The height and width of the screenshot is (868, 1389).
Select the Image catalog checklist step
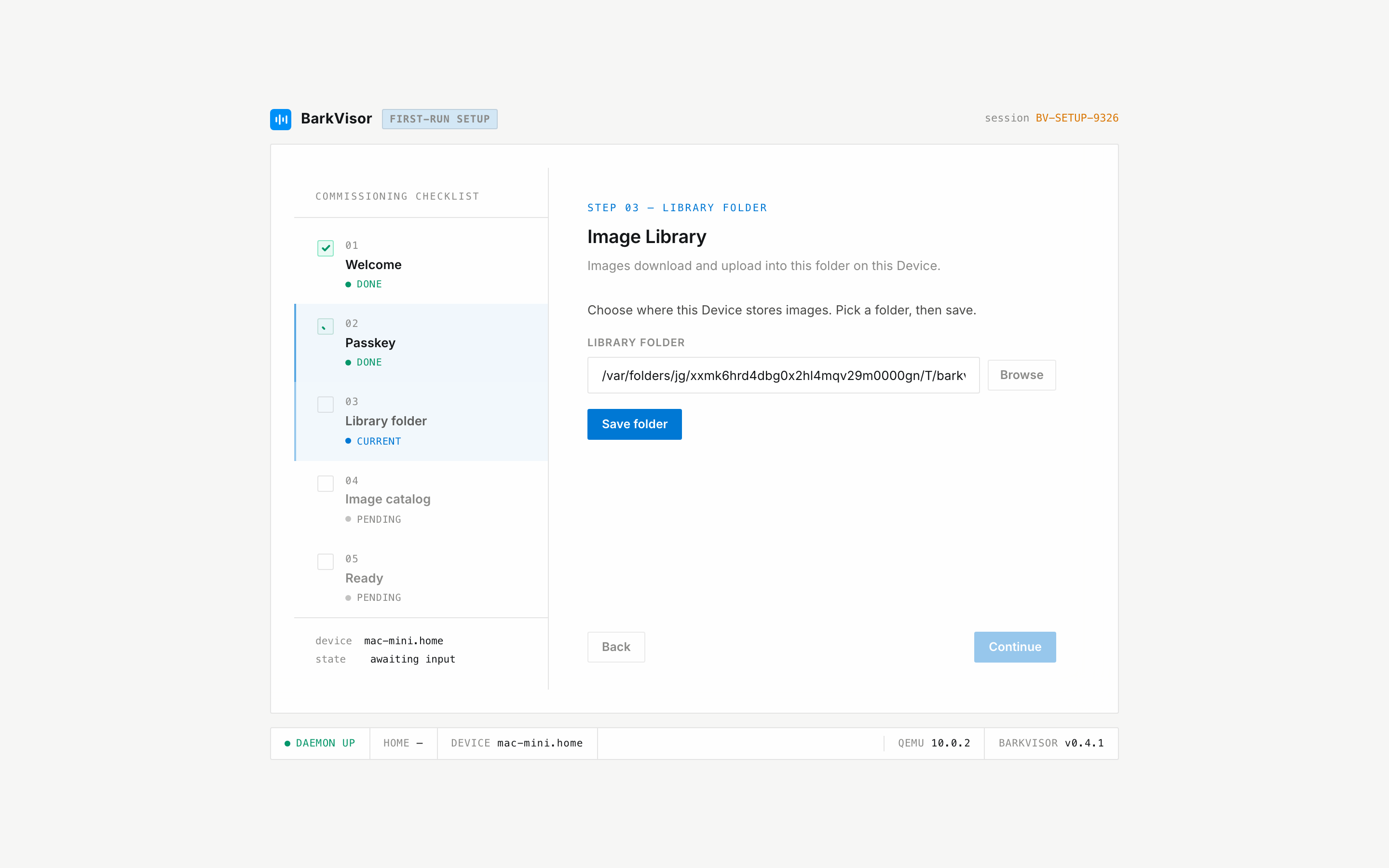tap(422, 500)
